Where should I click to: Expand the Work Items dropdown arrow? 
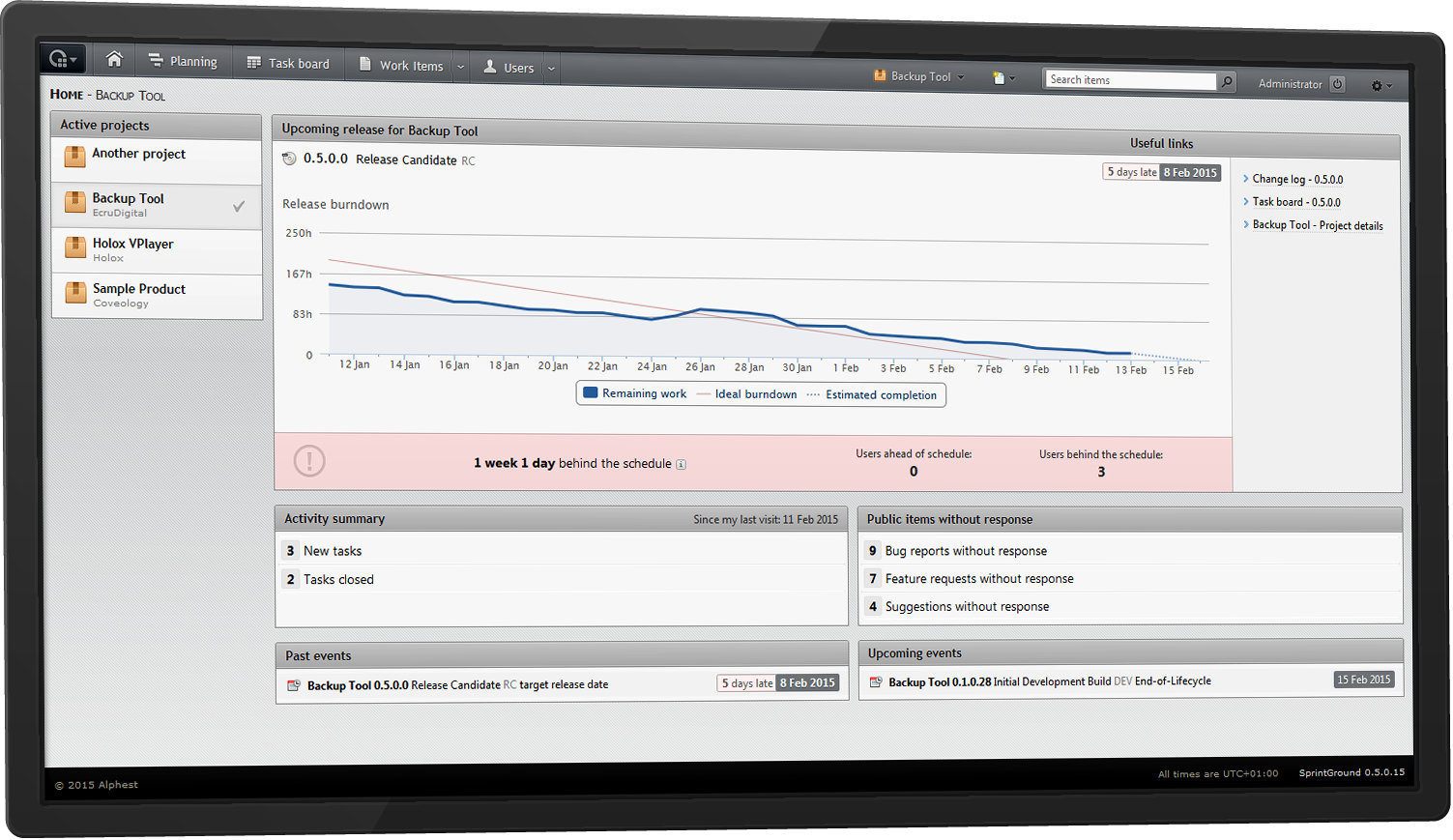(461, 67)
